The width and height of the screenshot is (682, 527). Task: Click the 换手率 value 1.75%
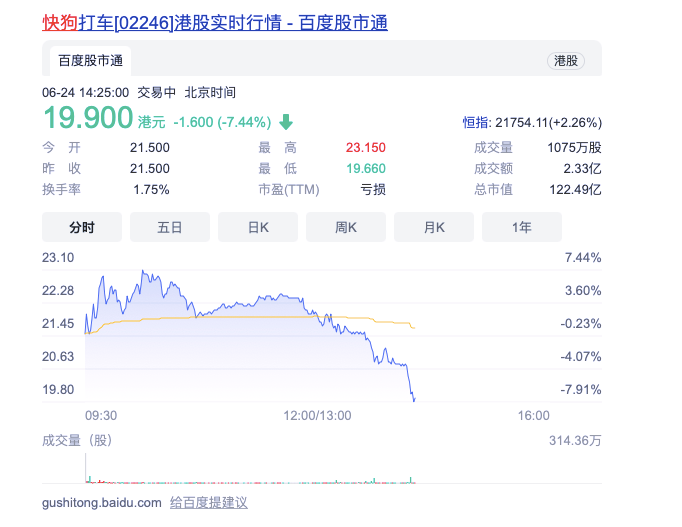coord(151,190)
